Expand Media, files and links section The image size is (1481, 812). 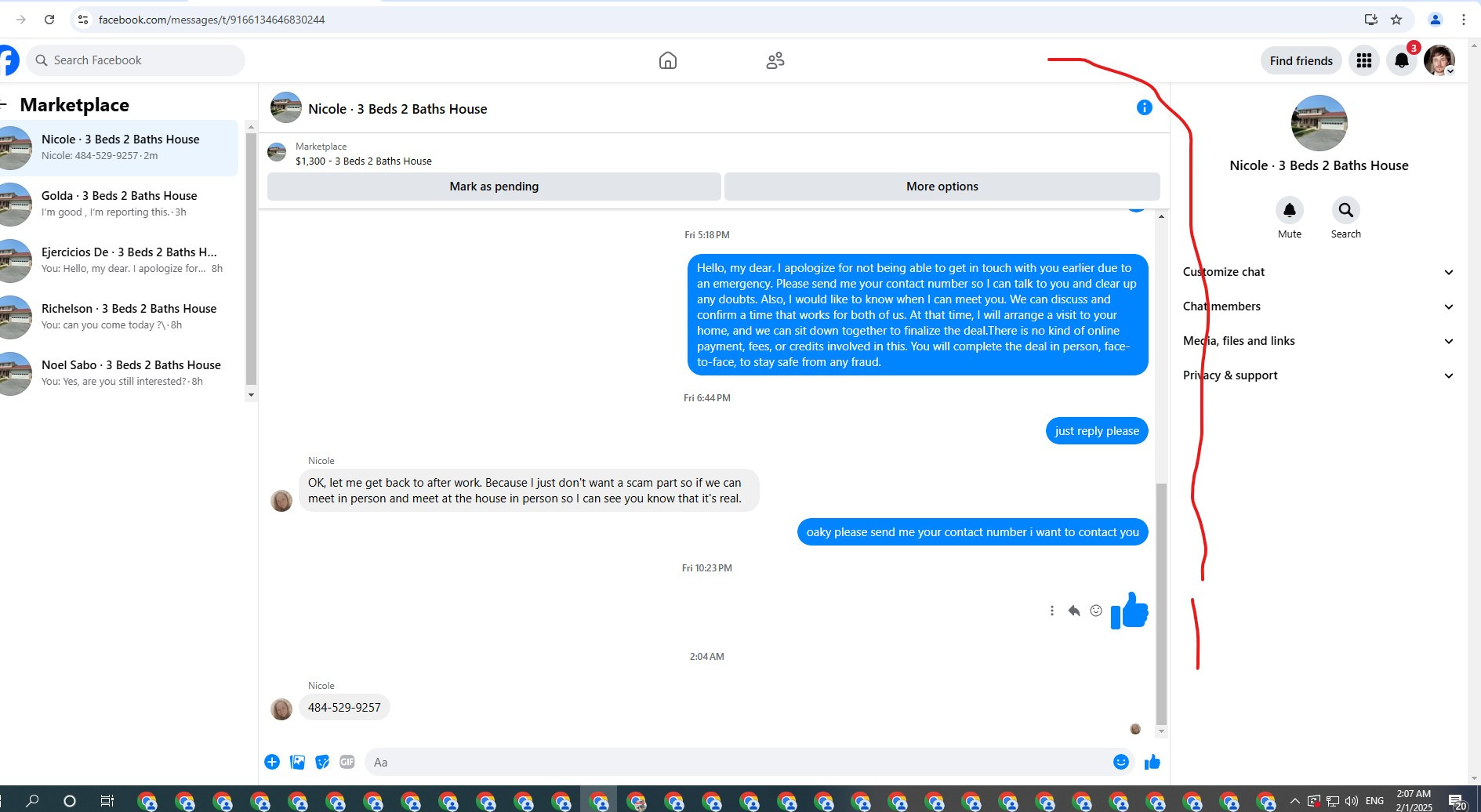point(1319,341)
